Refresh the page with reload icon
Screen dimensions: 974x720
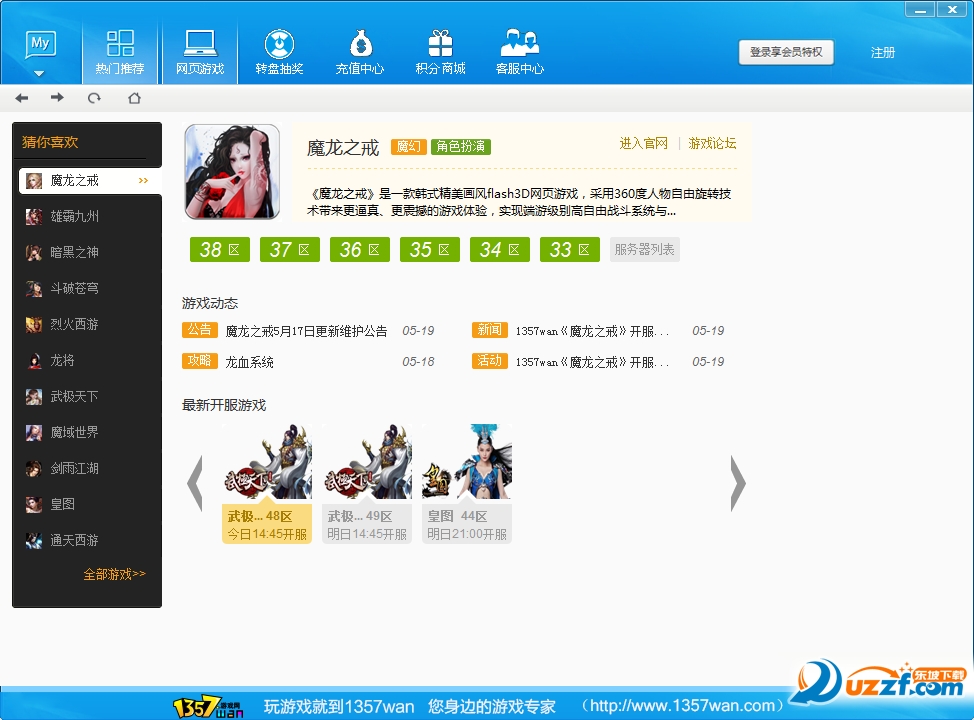click(94, 98)
